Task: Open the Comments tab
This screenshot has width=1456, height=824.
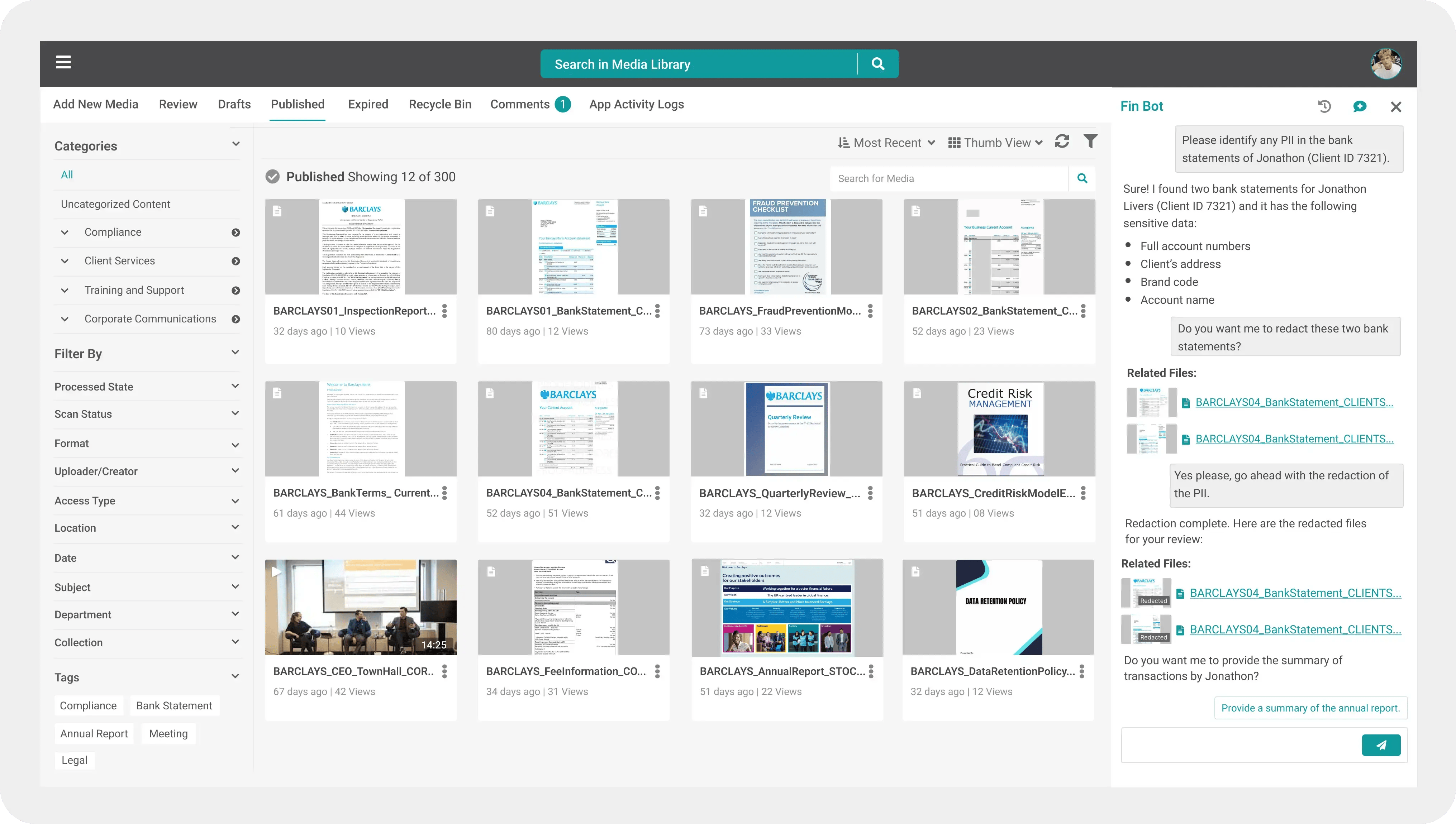Action: point(530,104)
